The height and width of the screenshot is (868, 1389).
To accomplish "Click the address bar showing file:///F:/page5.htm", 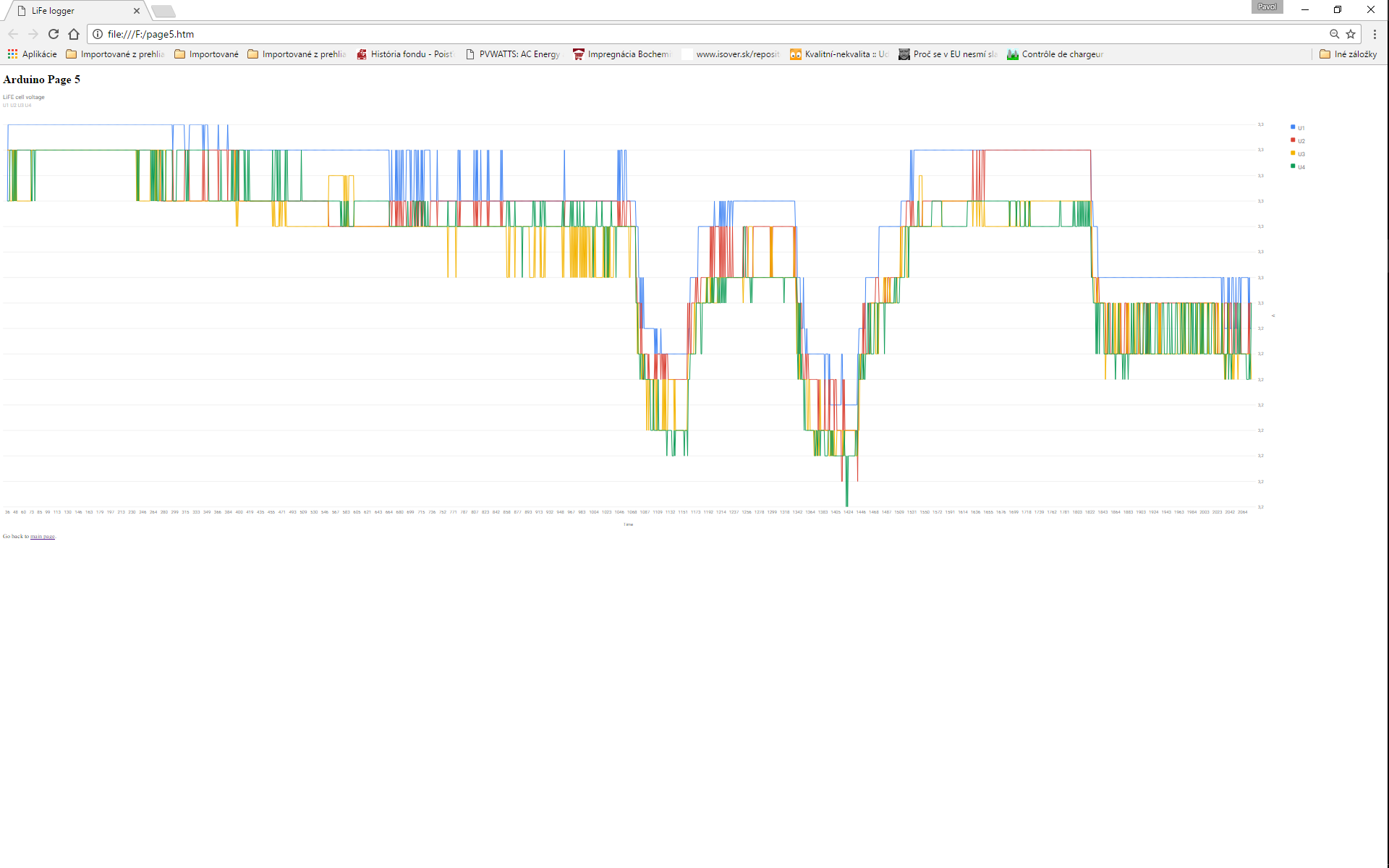I will coord(651,34).
